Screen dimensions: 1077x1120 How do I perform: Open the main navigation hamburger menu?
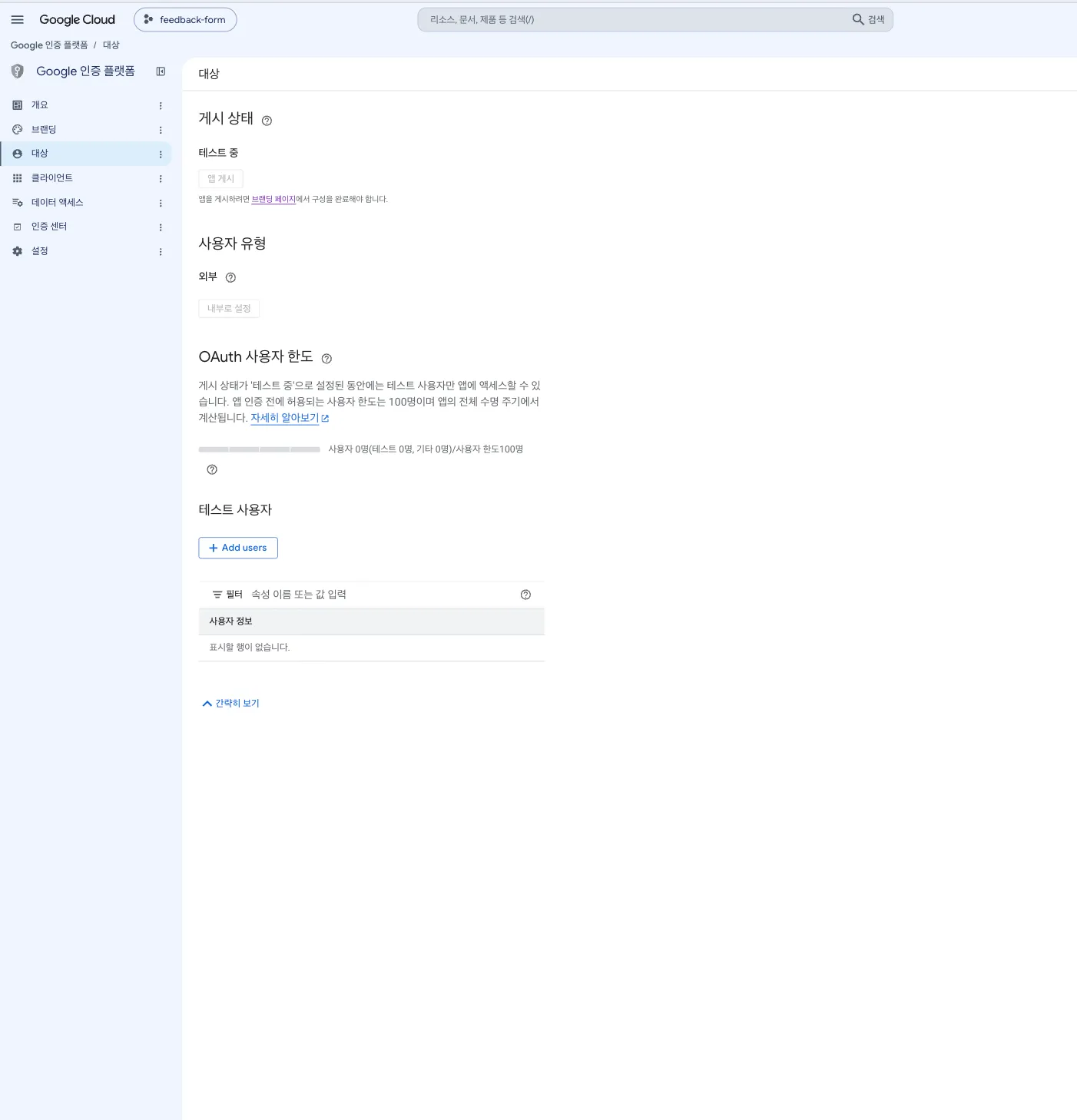tap(18, 20)
